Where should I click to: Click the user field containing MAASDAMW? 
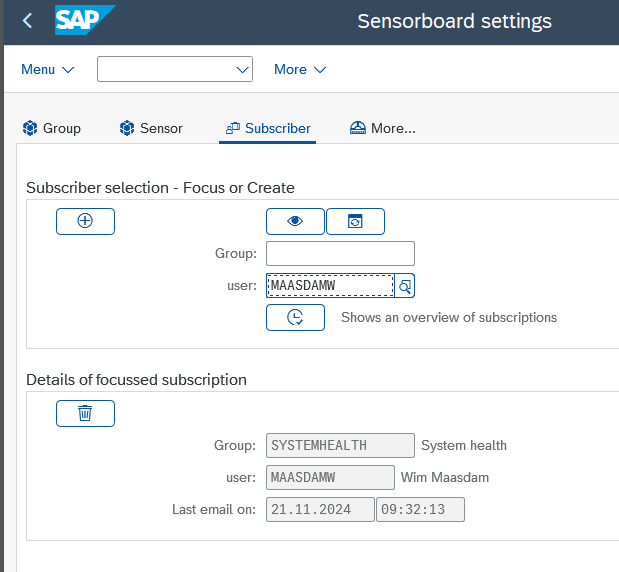pos(330,286)
